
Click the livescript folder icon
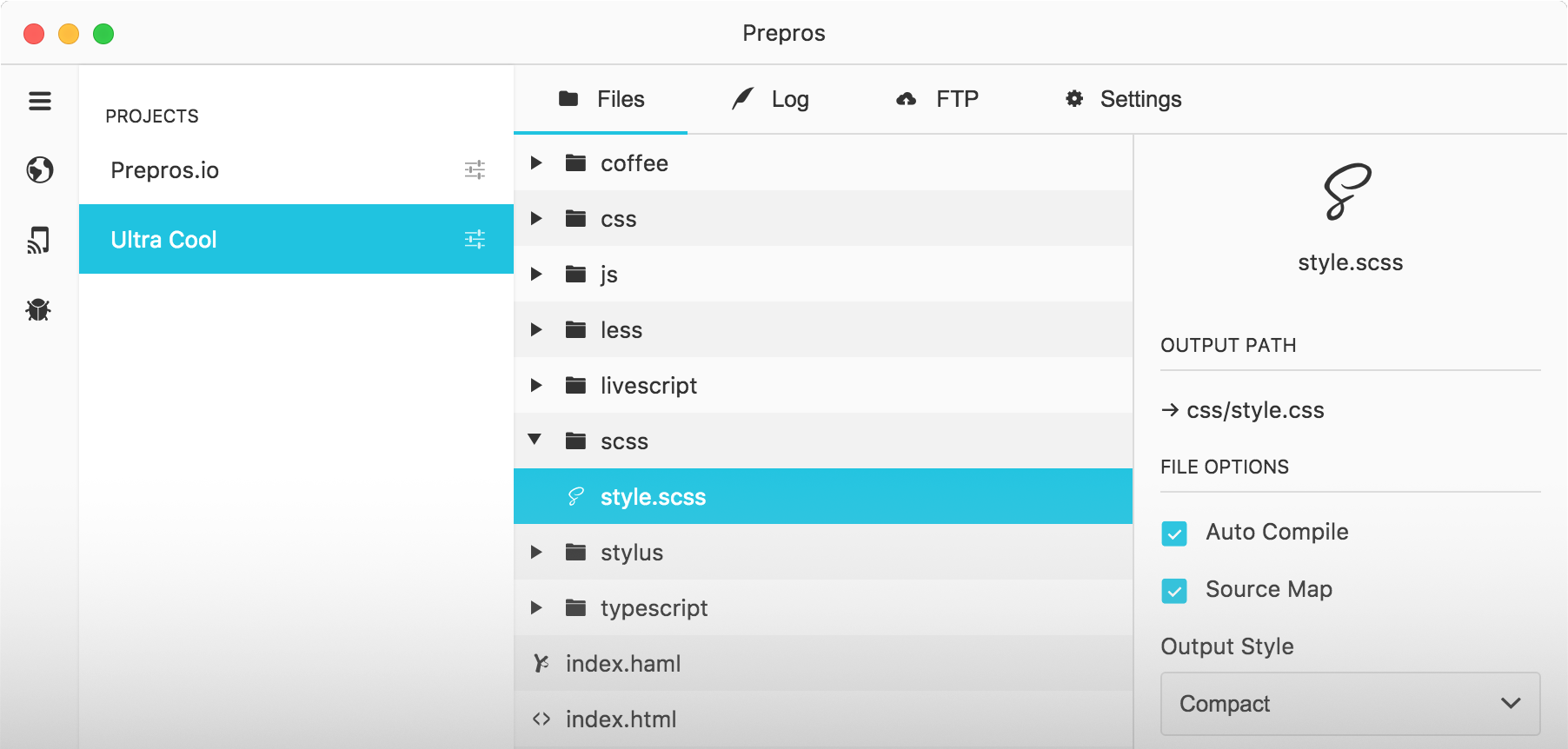tap(575, 385)
